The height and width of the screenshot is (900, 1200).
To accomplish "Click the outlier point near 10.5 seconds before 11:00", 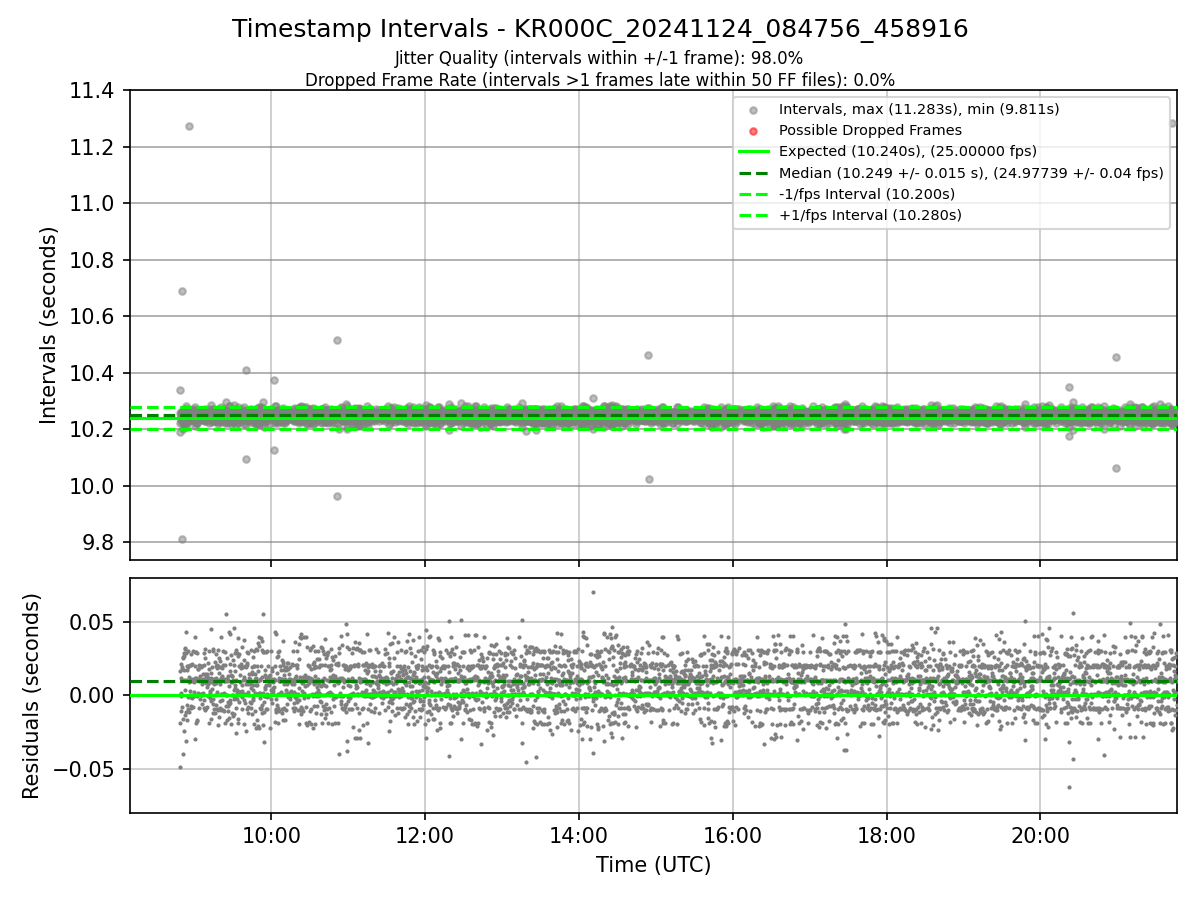I will 337,340.
